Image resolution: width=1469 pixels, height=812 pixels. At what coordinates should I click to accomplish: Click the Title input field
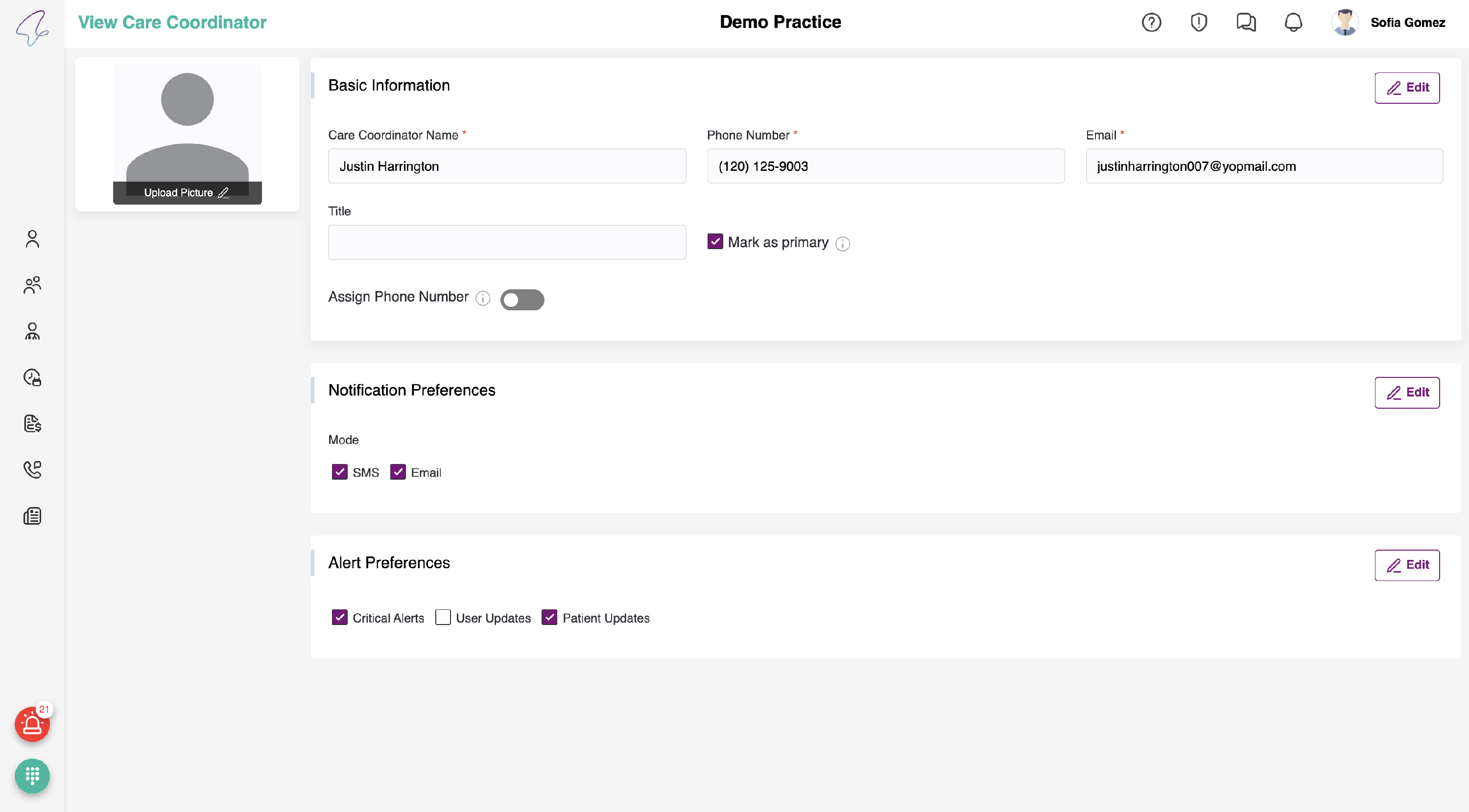click(x=506, y=242)
